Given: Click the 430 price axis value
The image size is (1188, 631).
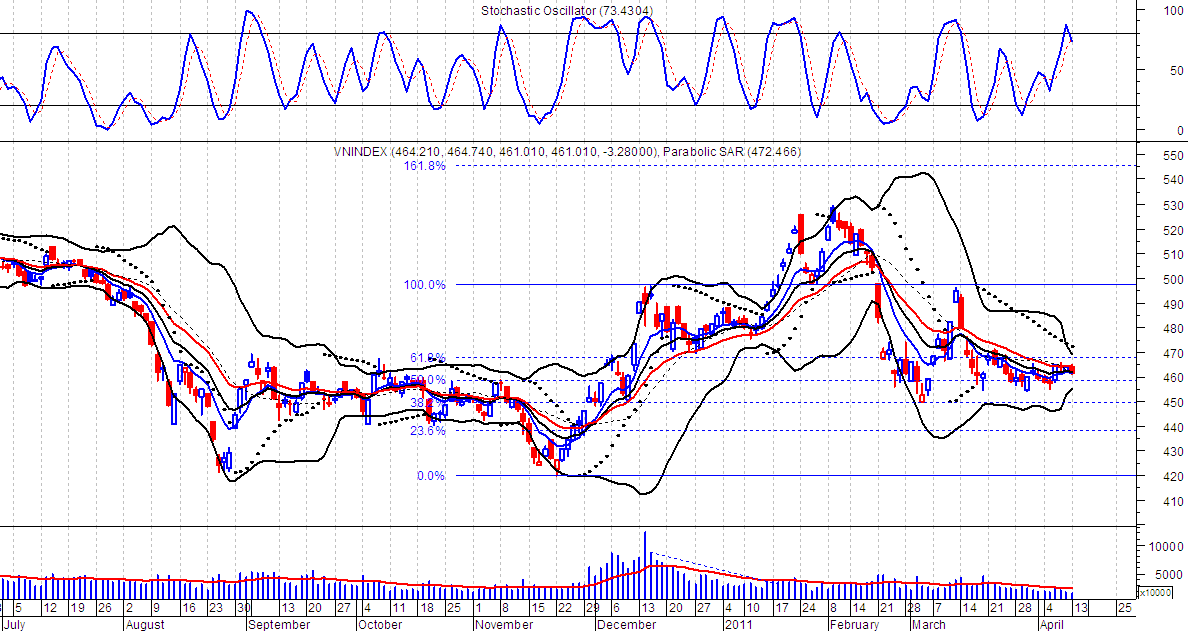Looking at the screenshot, I should click(1173, 451).
